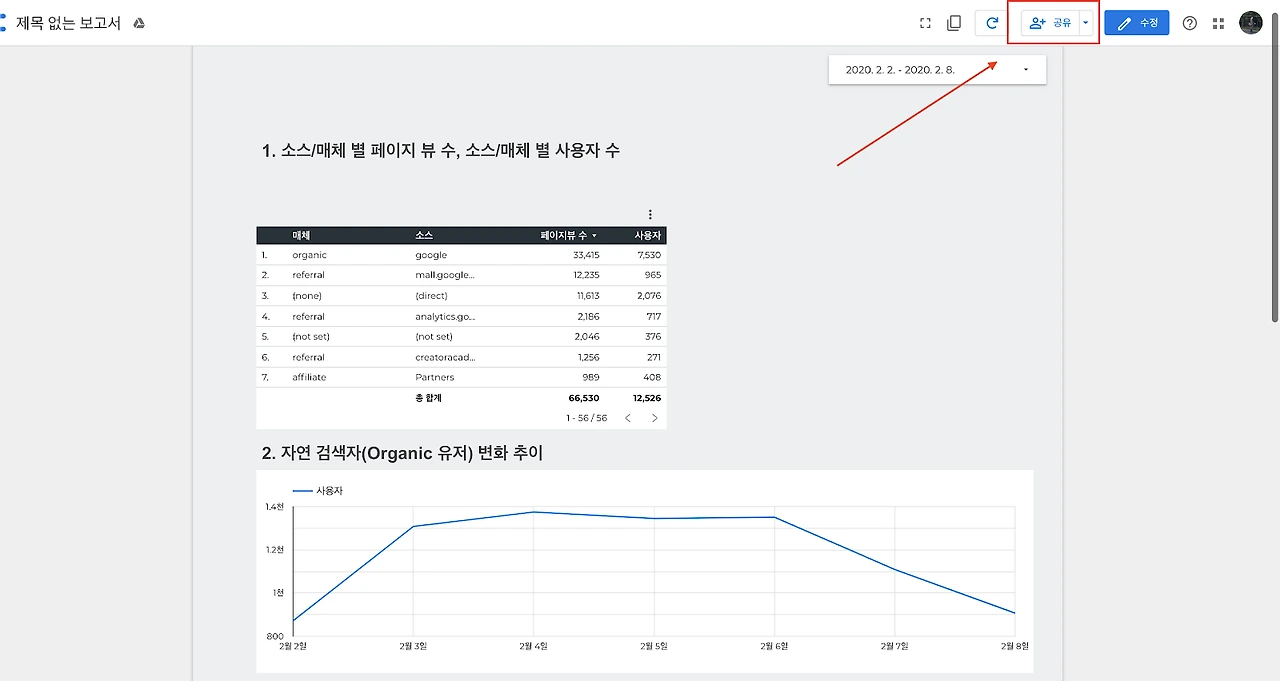
Task: Select the organic row cell
Action: pyautogui.click(x=310, y=255)
